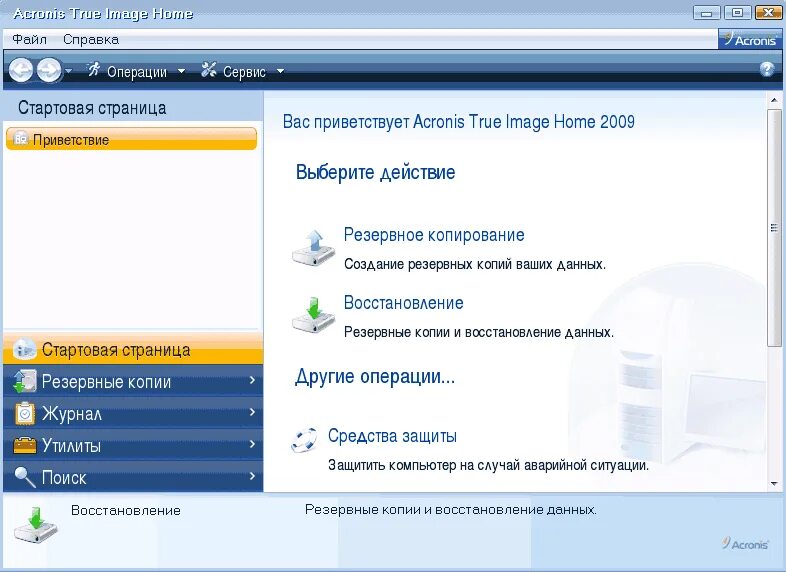This screenshot has width=786, height=572.
Task: Open the Утилиты section
Action: (133, 446)
